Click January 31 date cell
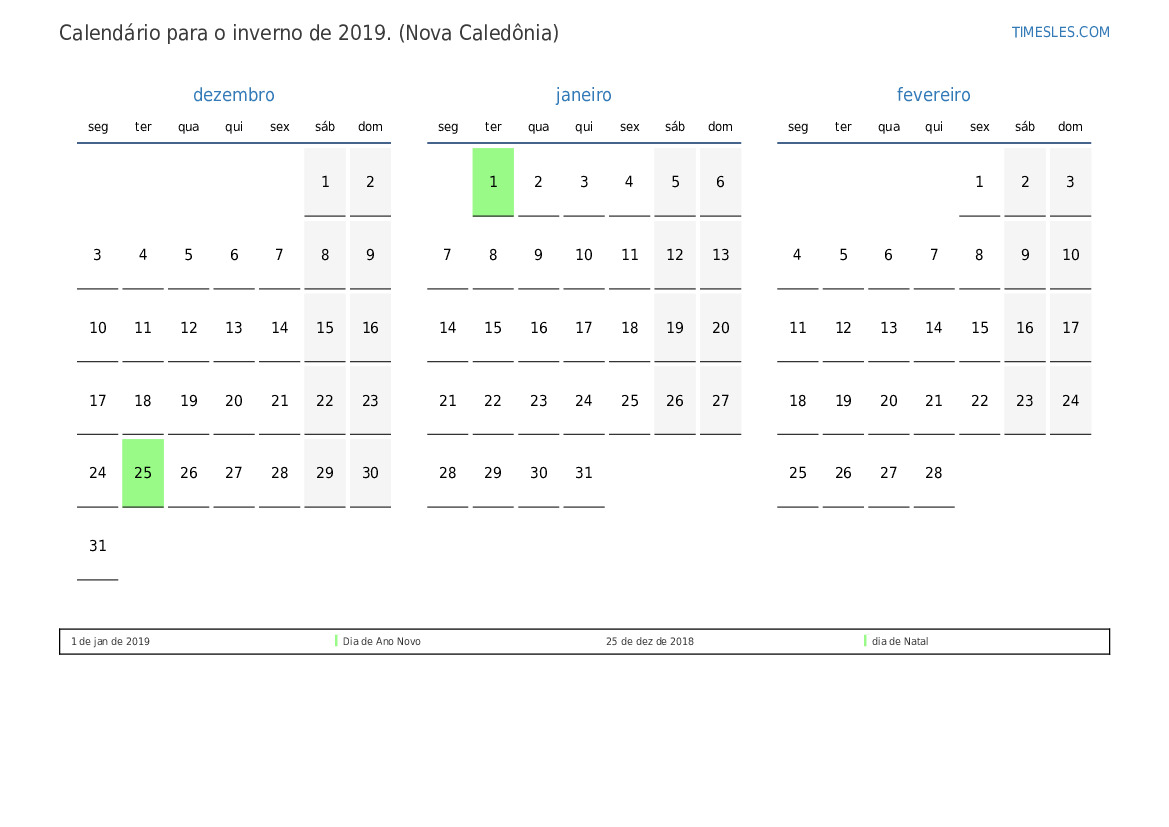Viewport: 1169px width, 827px height. (x=584, y=473)
